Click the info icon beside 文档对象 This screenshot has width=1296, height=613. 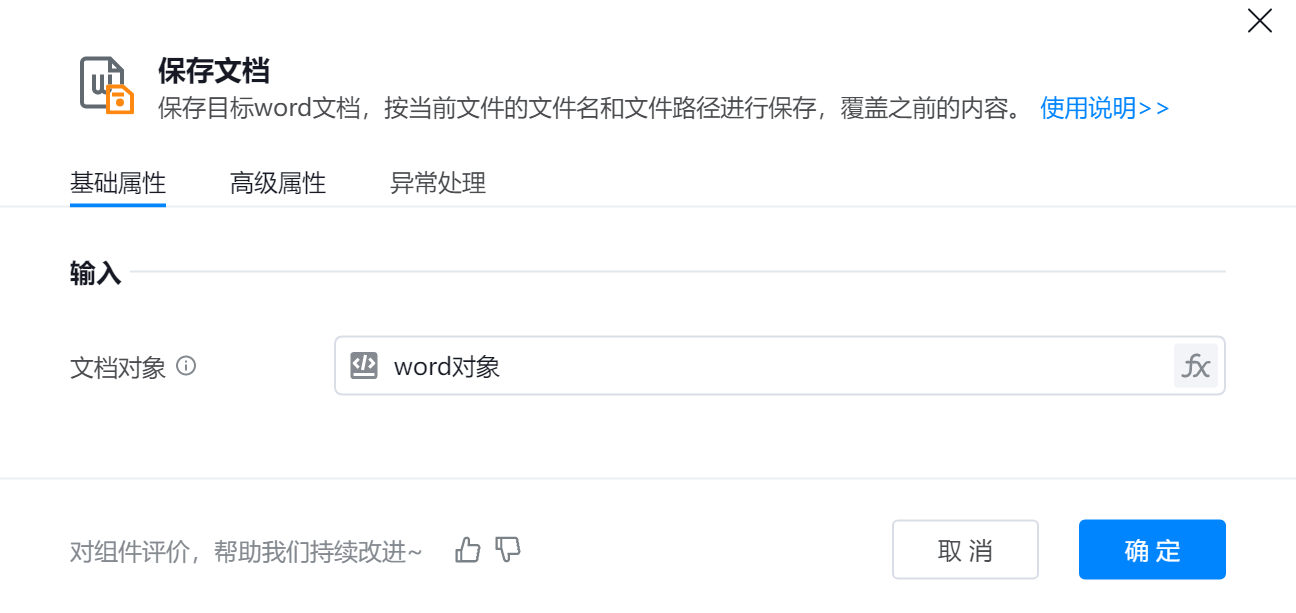point(186,366)
